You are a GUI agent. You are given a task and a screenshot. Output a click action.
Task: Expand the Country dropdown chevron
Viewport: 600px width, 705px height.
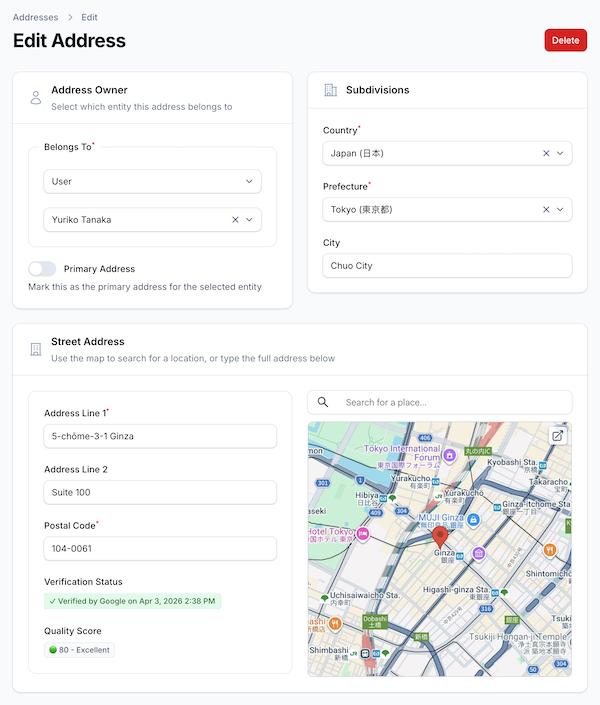560,153
